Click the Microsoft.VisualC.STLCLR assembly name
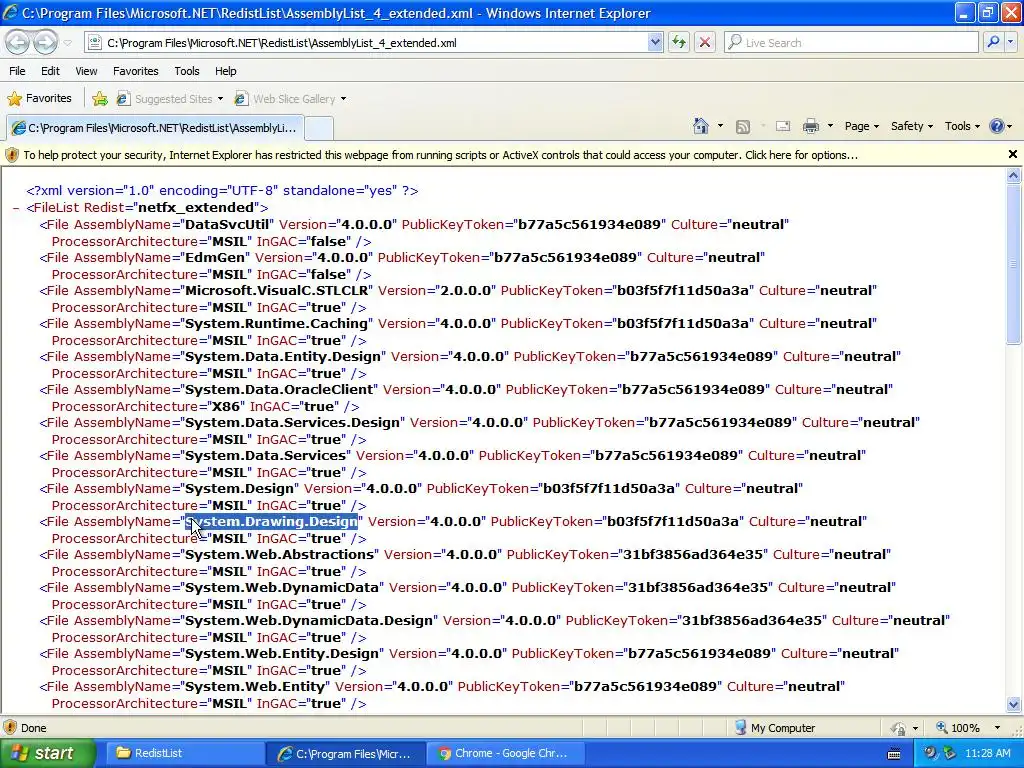Image resolution: width=1024 pixels, height=768 pixels. click(276, 291)
